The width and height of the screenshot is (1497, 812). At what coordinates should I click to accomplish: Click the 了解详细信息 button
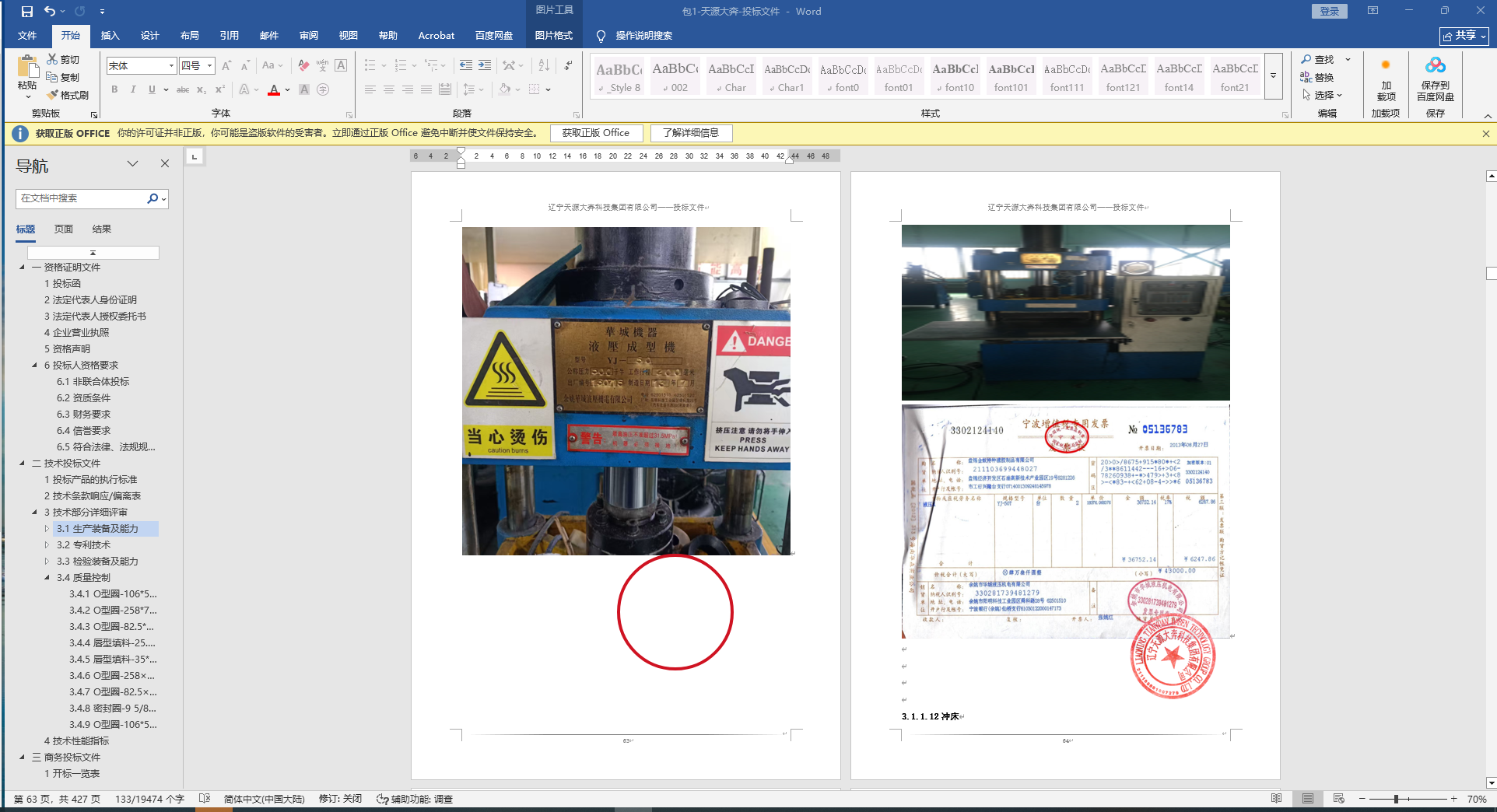[690, 133]
